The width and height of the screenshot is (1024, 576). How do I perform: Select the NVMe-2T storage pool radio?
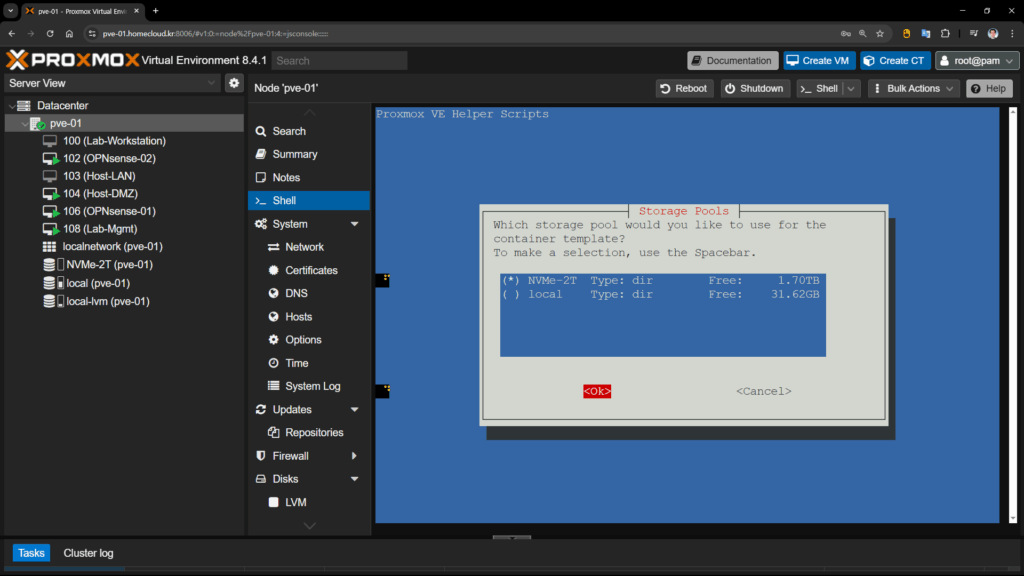pyautogui.click(x=510, y=281)
